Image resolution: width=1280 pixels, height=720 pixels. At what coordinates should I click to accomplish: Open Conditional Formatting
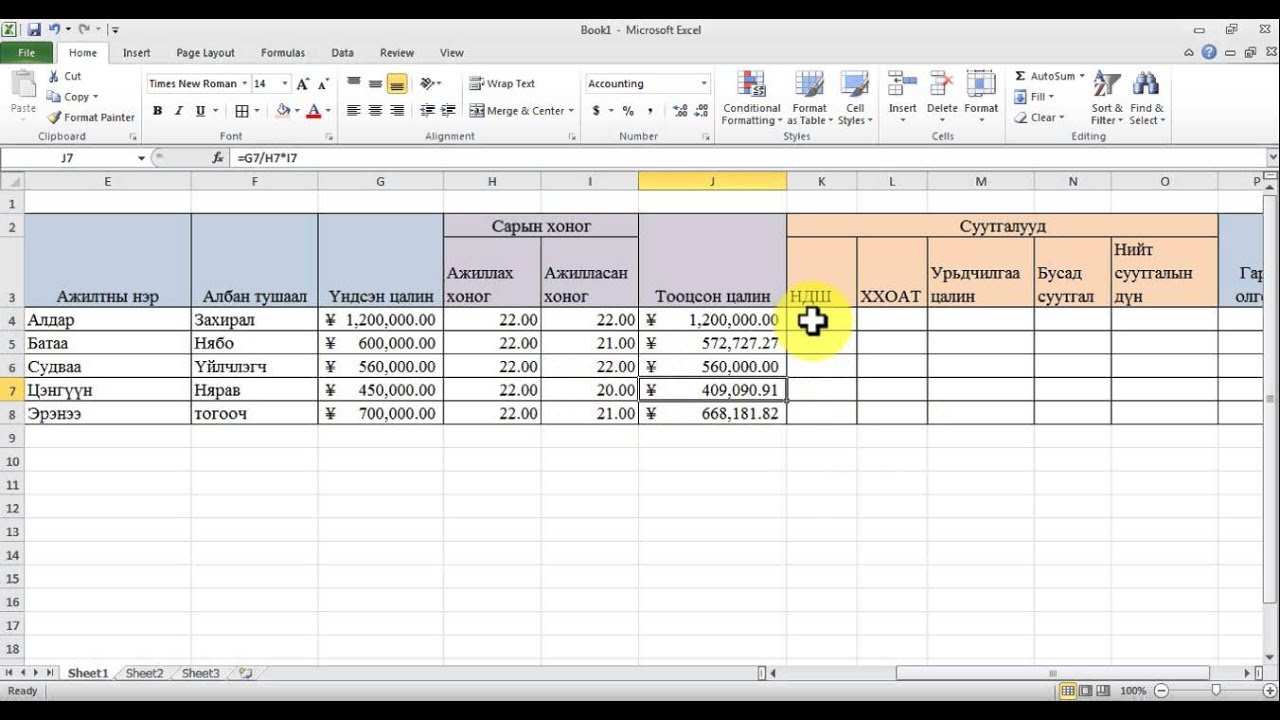(752, 98)
